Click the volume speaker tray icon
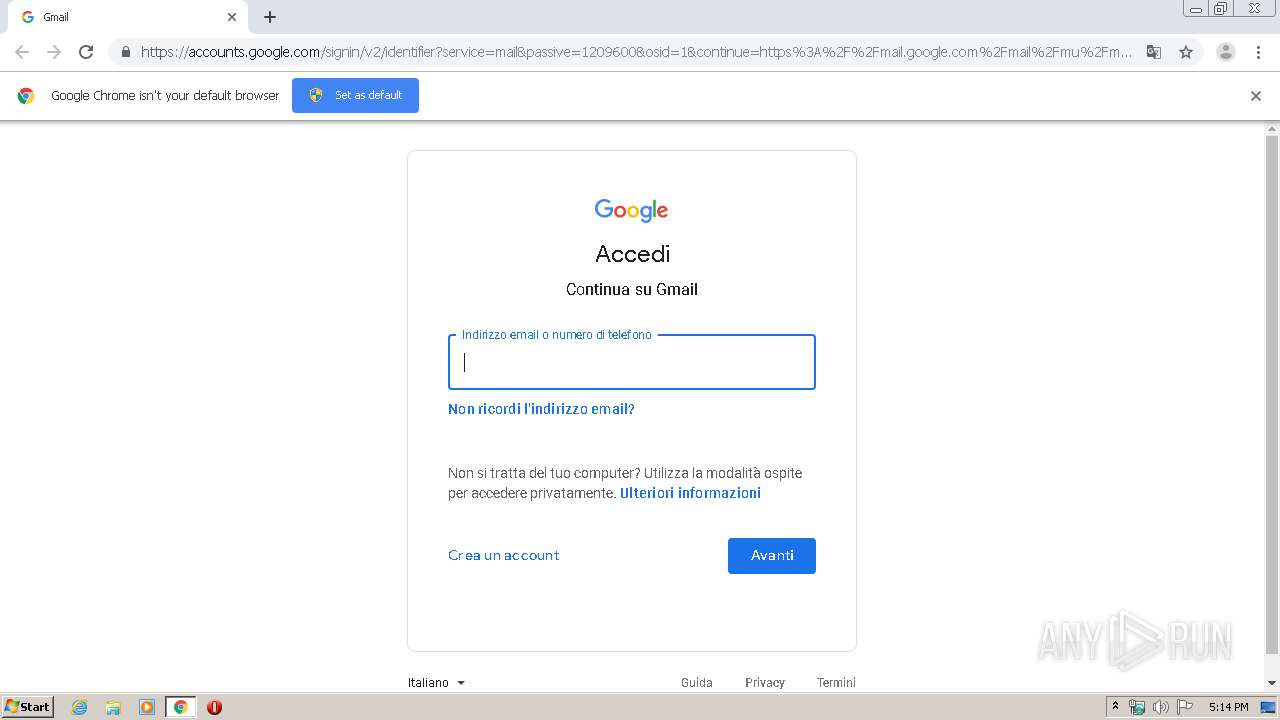 pyautogui.click(x=1160, y=707)
